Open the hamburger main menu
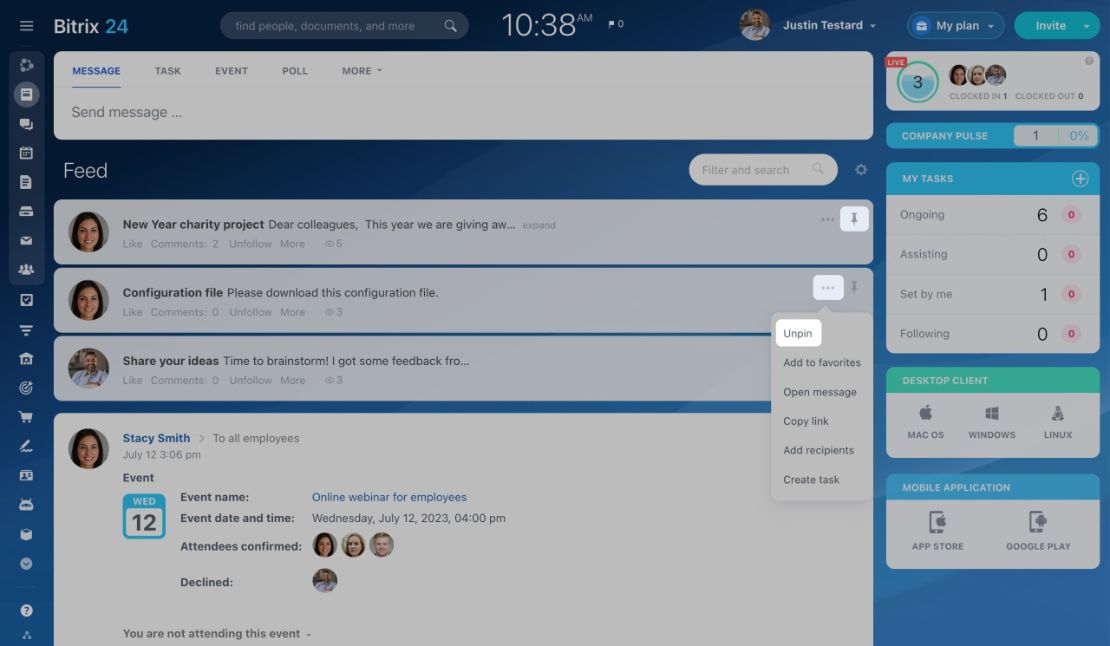 coord(26,26)
